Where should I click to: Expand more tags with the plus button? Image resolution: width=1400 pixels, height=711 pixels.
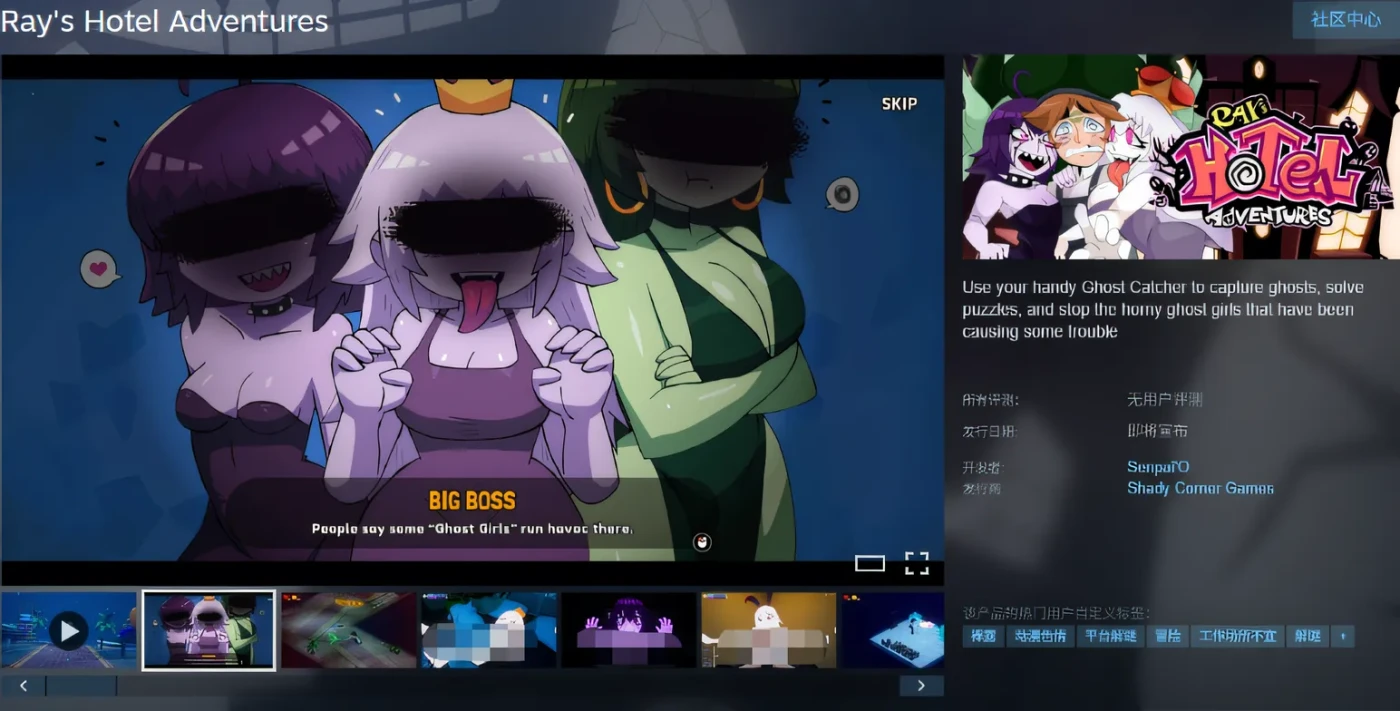1343,636
